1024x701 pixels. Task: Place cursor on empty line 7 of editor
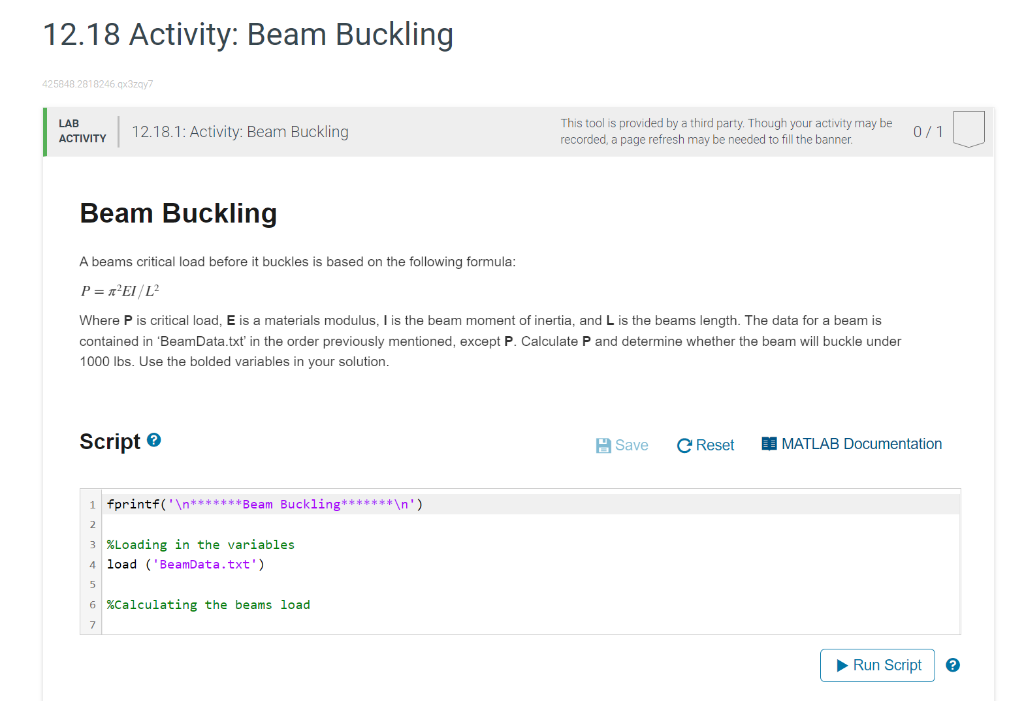click(x=530, y=625)
